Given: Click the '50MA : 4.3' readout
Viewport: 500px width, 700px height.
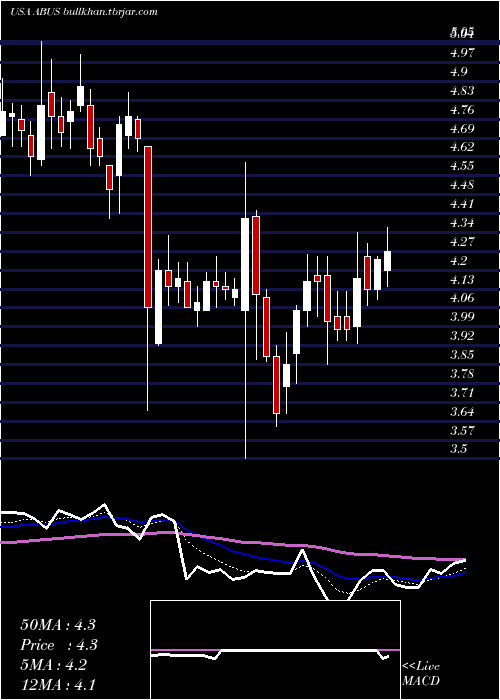Looking at the screenshot, I should [x=58, y=625].
